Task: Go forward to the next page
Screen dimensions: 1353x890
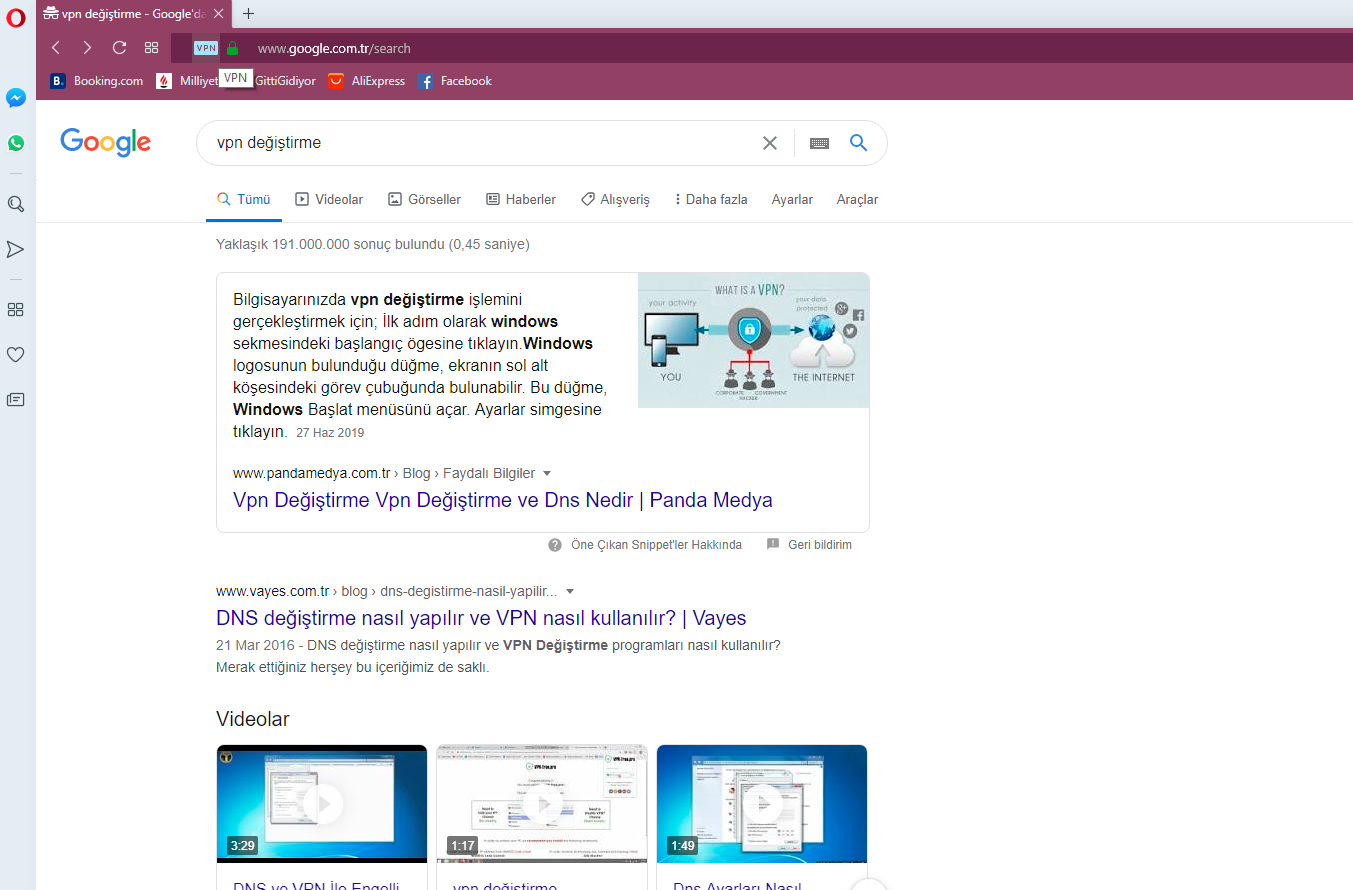Action: 87,48
